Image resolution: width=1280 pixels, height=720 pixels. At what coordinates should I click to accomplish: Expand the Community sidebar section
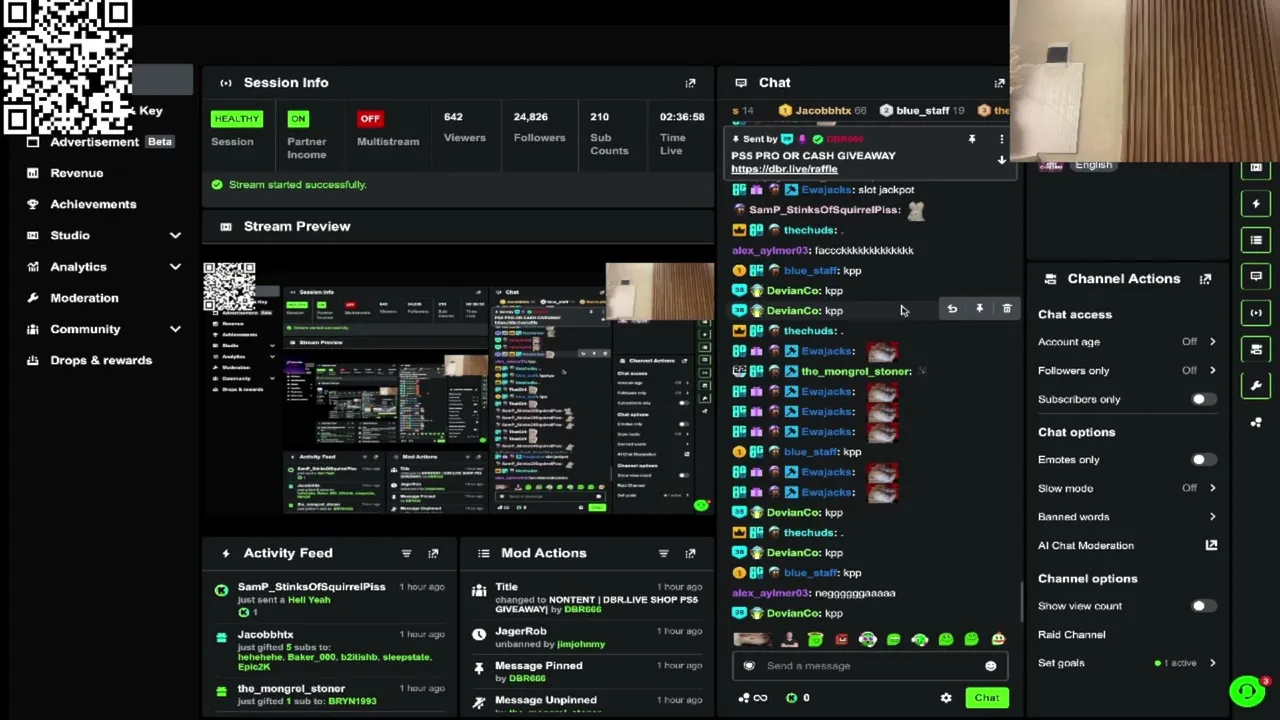click(175, 329)
